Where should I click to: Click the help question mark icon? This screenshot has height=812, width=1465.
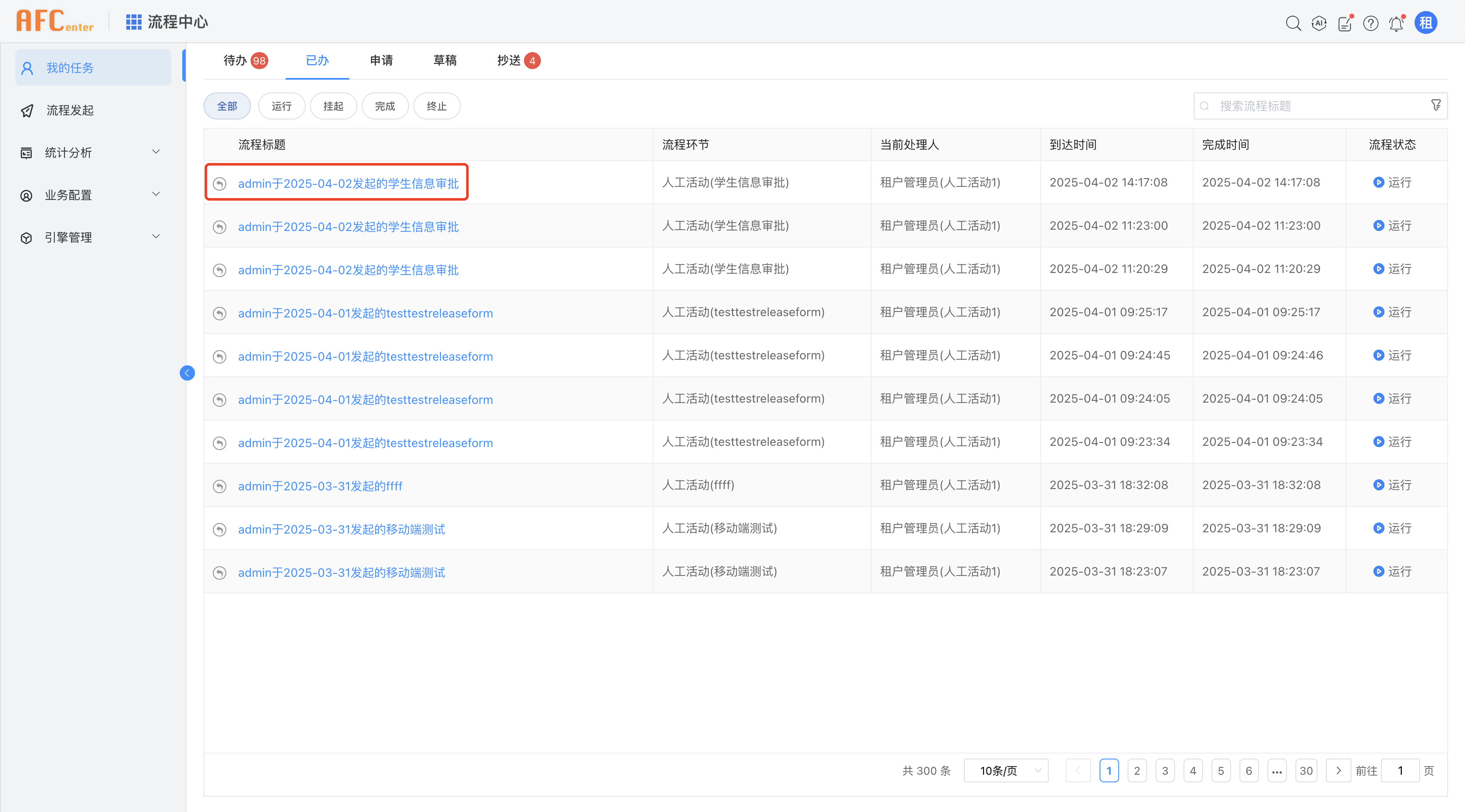1370,23
